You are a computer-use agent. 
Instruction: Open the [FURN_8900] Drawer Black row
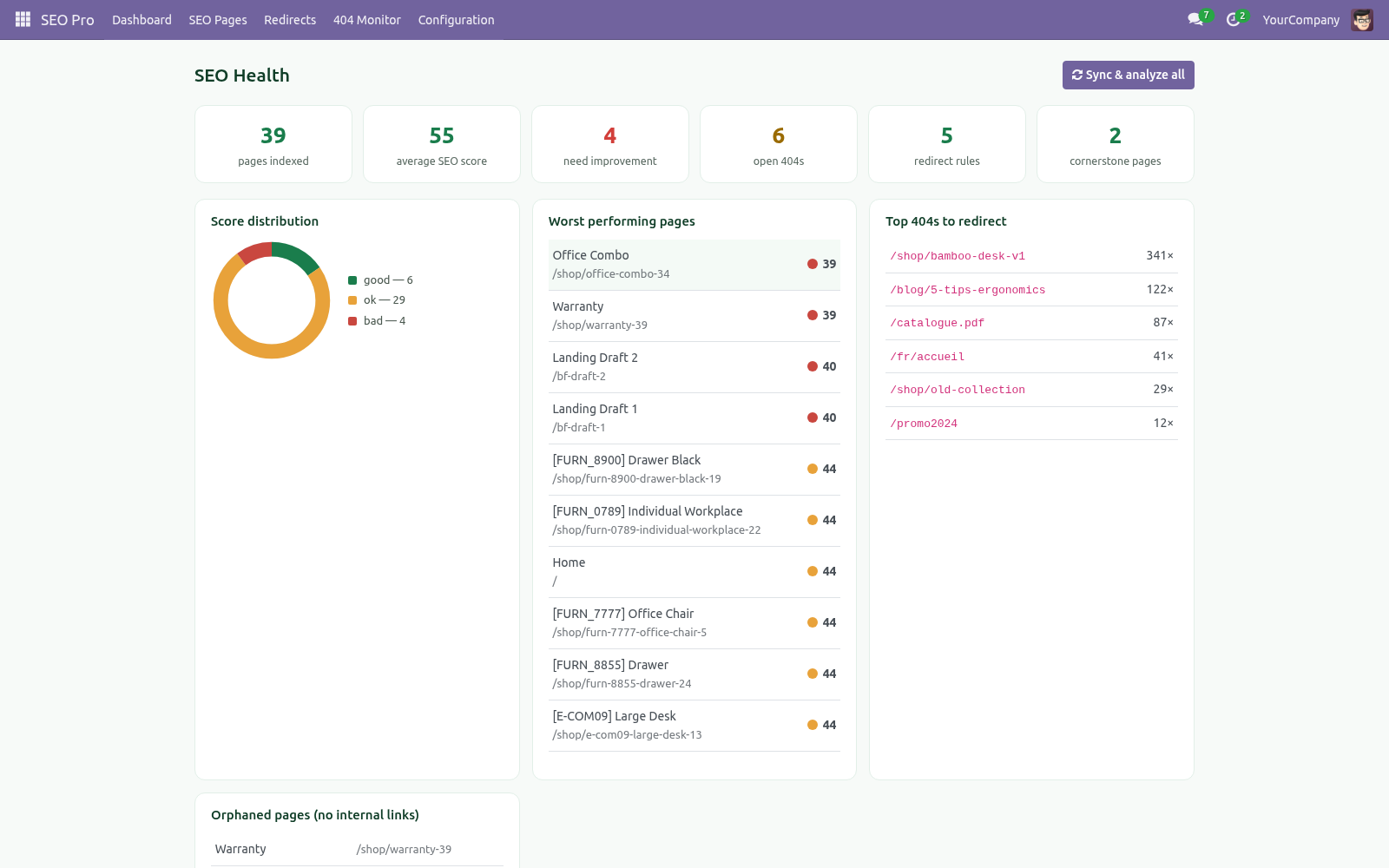(x=694, y=470)
